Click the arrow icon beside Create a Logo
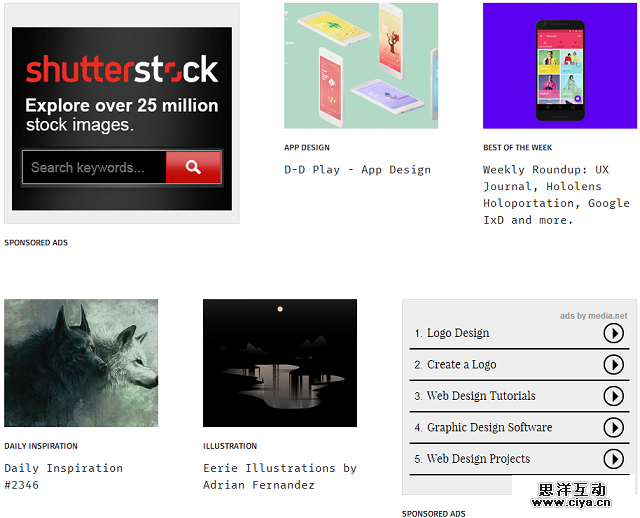Image resolution: width=640 pixels, height=518 pixels. tap(613, 365)
